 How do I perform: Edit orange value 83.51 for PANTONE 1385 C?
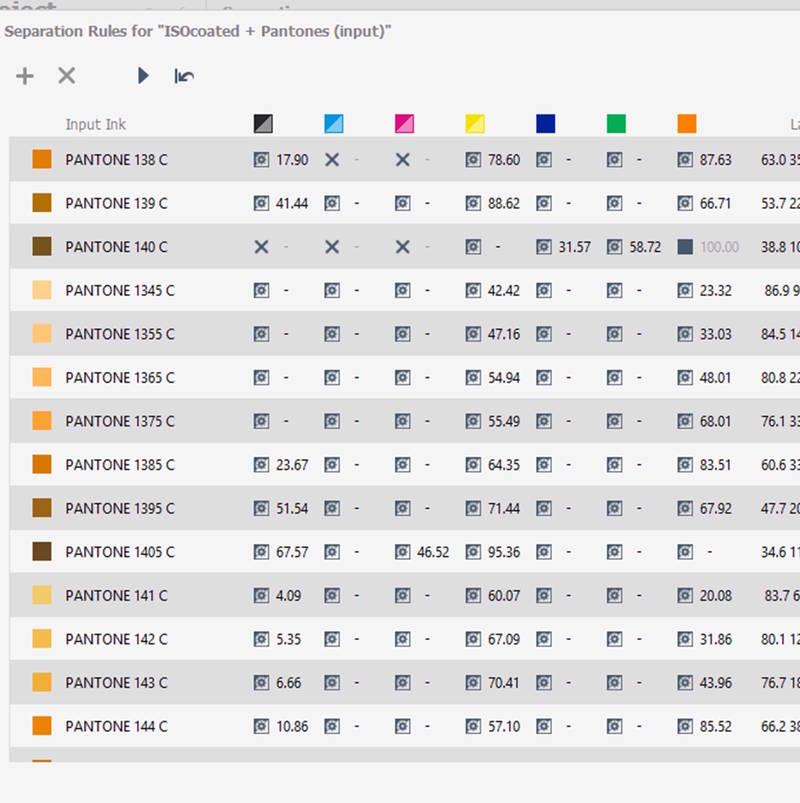pos(716,464)
